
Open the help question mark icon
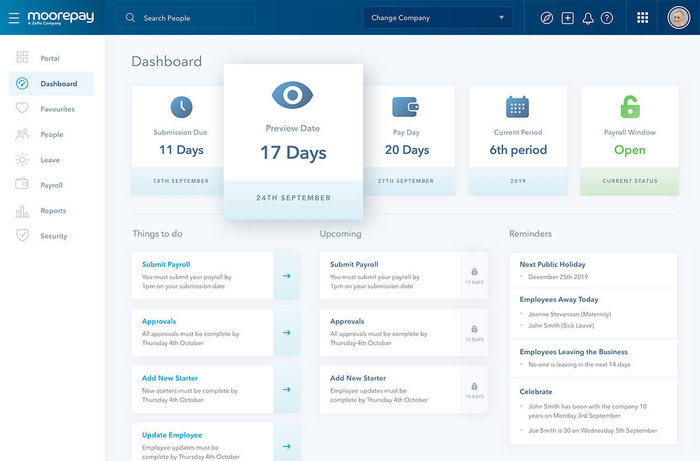[607, 18]
